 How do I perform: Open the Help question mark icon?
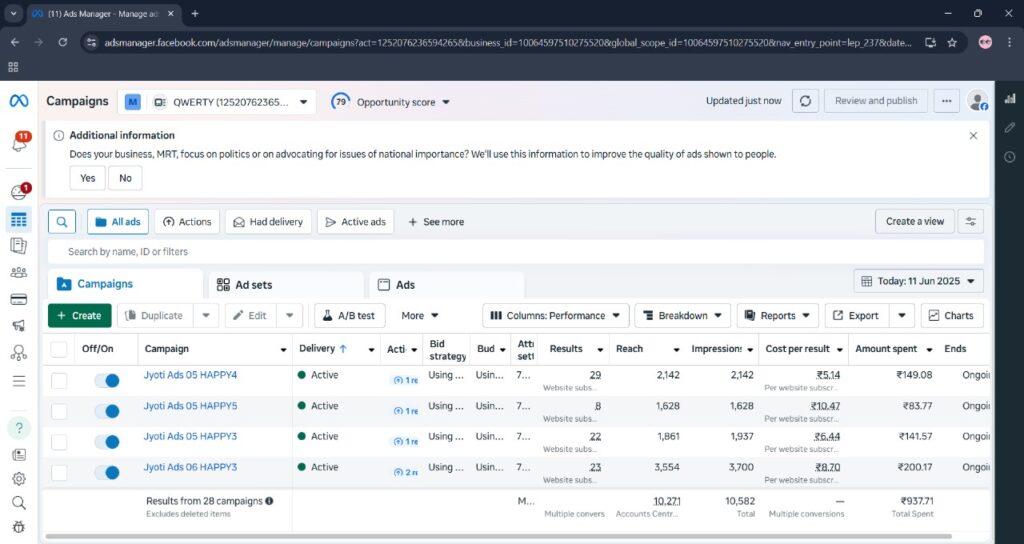19,428
